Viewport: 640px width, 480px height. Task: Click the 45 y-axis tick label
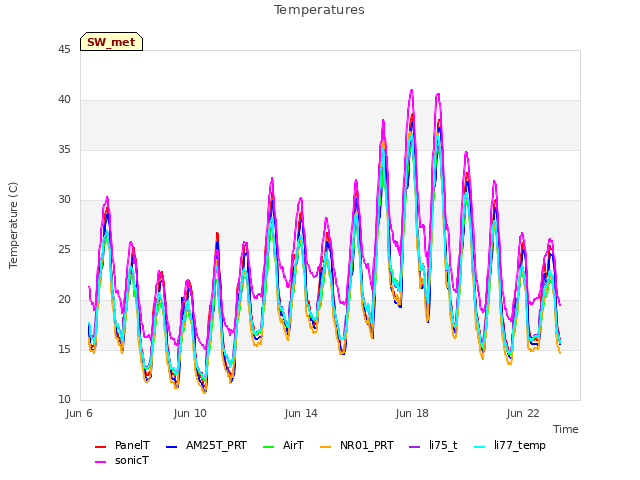point(64,50)
